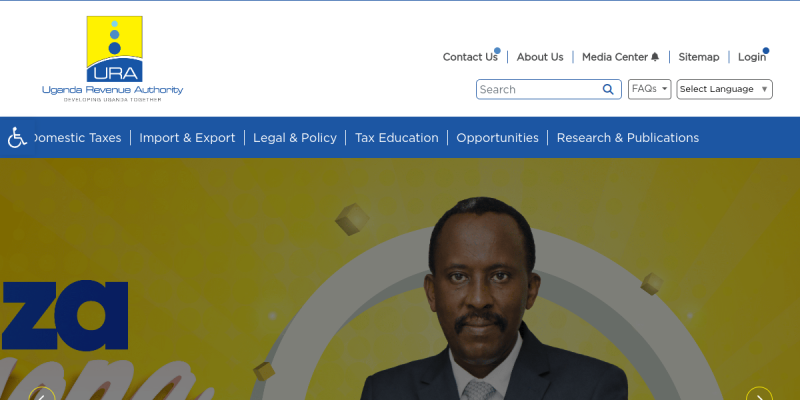Image resolution: width=800 pixels, height=400 pixels.
Task: Open the accessibility wheelchair icon menu
Action: (x=17, y=138)
